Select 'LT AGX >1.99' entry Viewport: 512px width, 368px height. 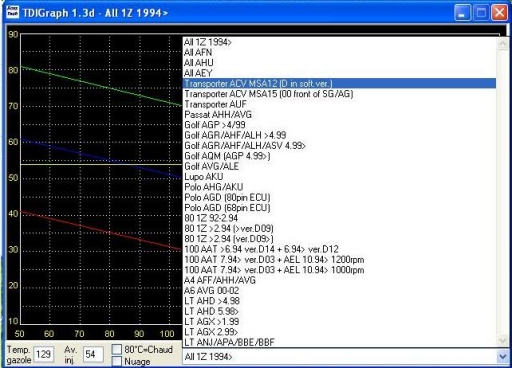pos(339,321)
